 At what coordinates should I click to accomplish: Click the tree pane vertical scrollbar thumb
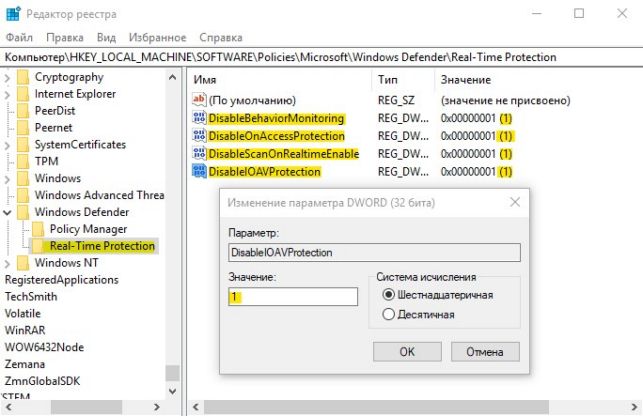[172, 373]
